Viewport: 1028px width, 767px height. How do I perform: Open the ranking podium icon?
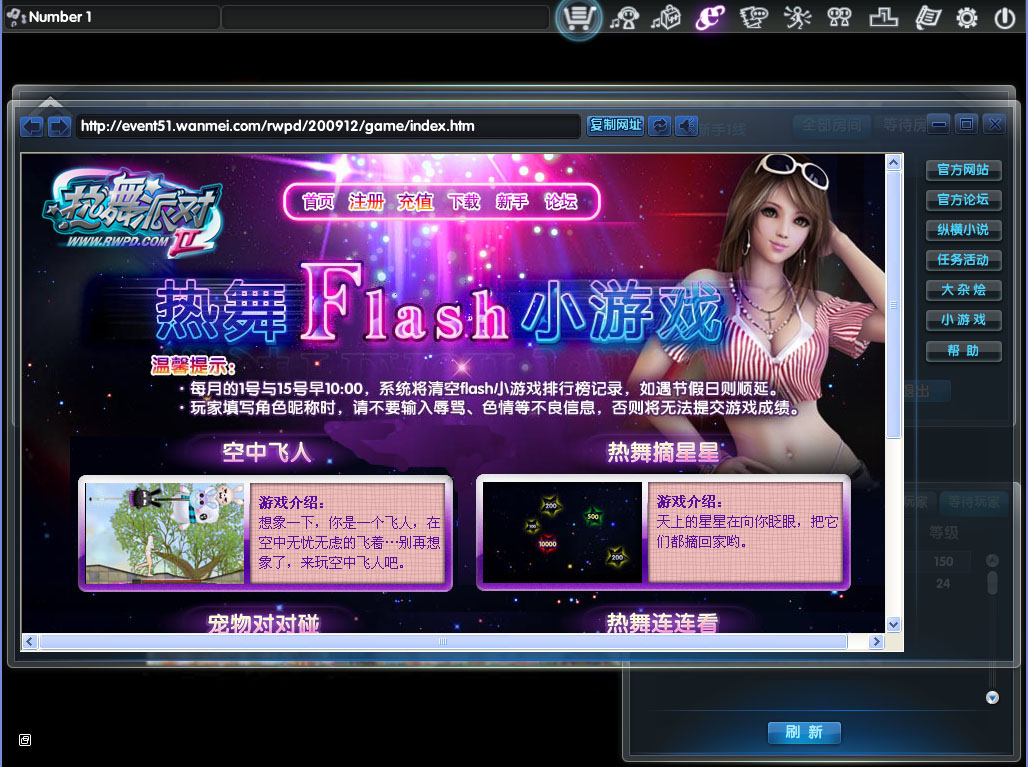(x=883, y=18)
